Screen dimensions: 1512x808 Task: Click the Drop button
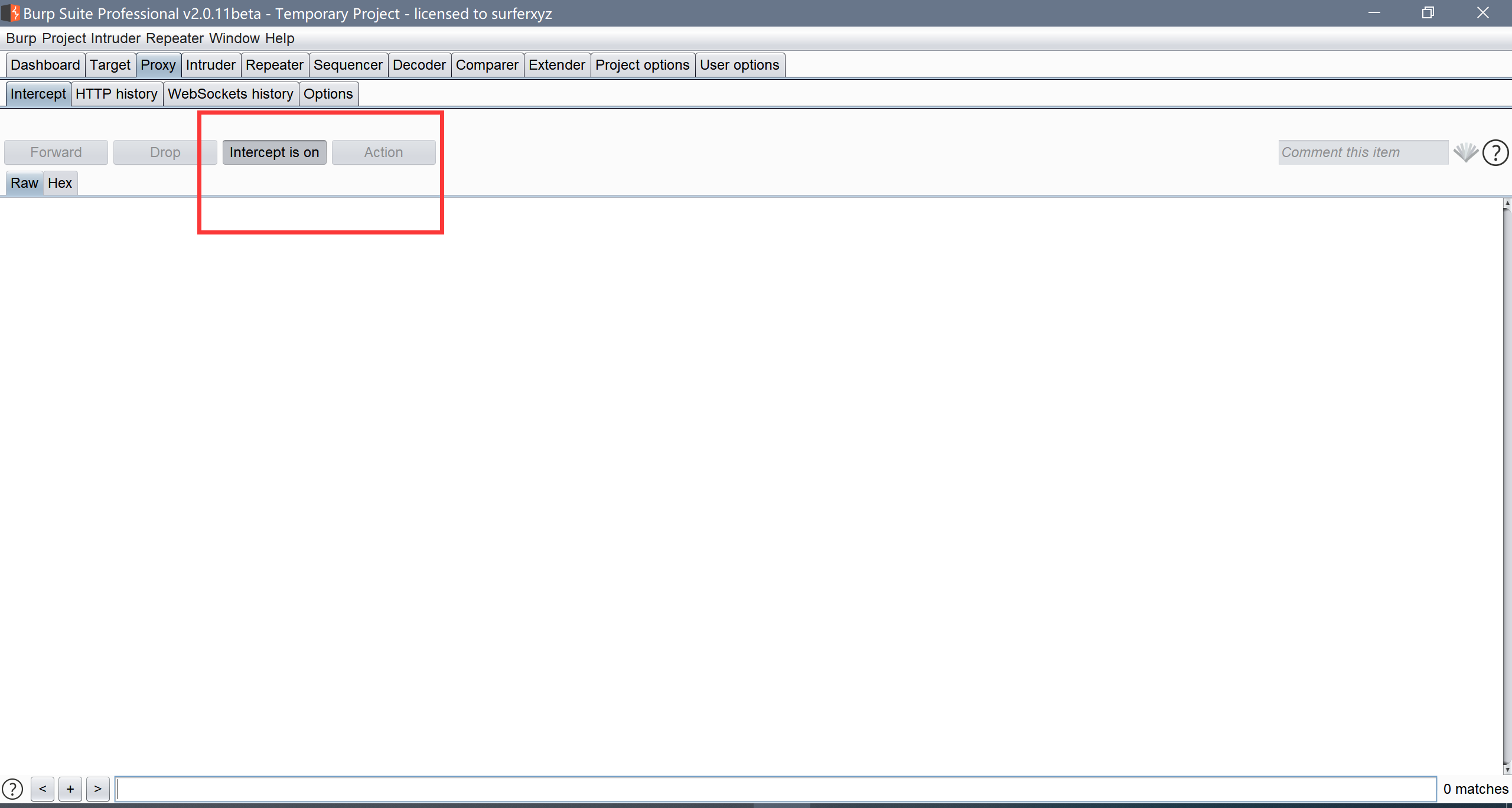tap(165, 152)
